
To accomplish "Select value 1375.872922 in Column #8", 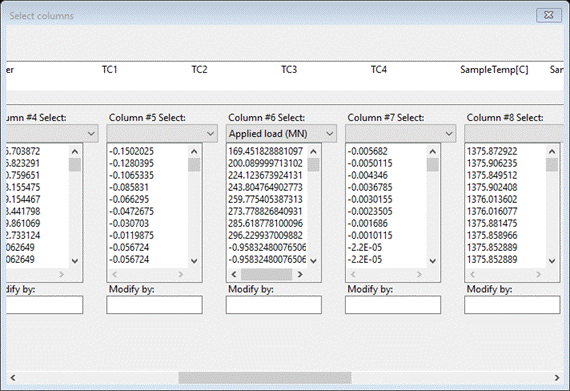I will tap(492, 151).
